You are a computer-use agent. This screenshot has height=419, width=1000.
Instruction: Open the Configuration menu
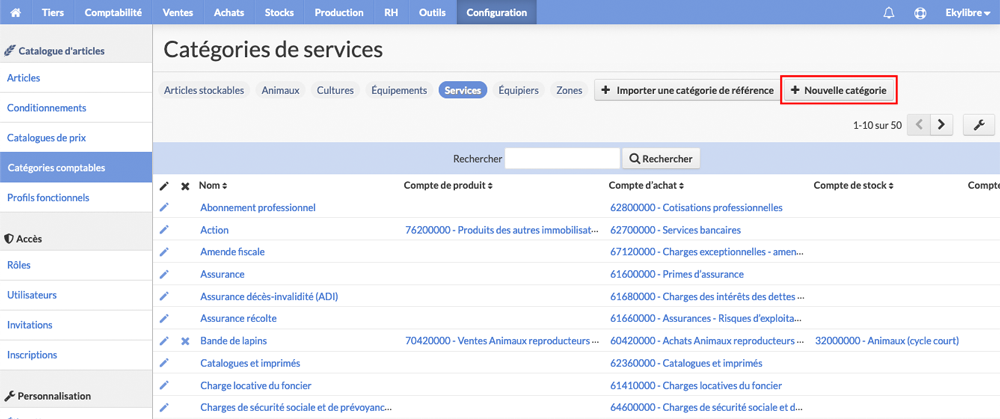coord(497,12)
